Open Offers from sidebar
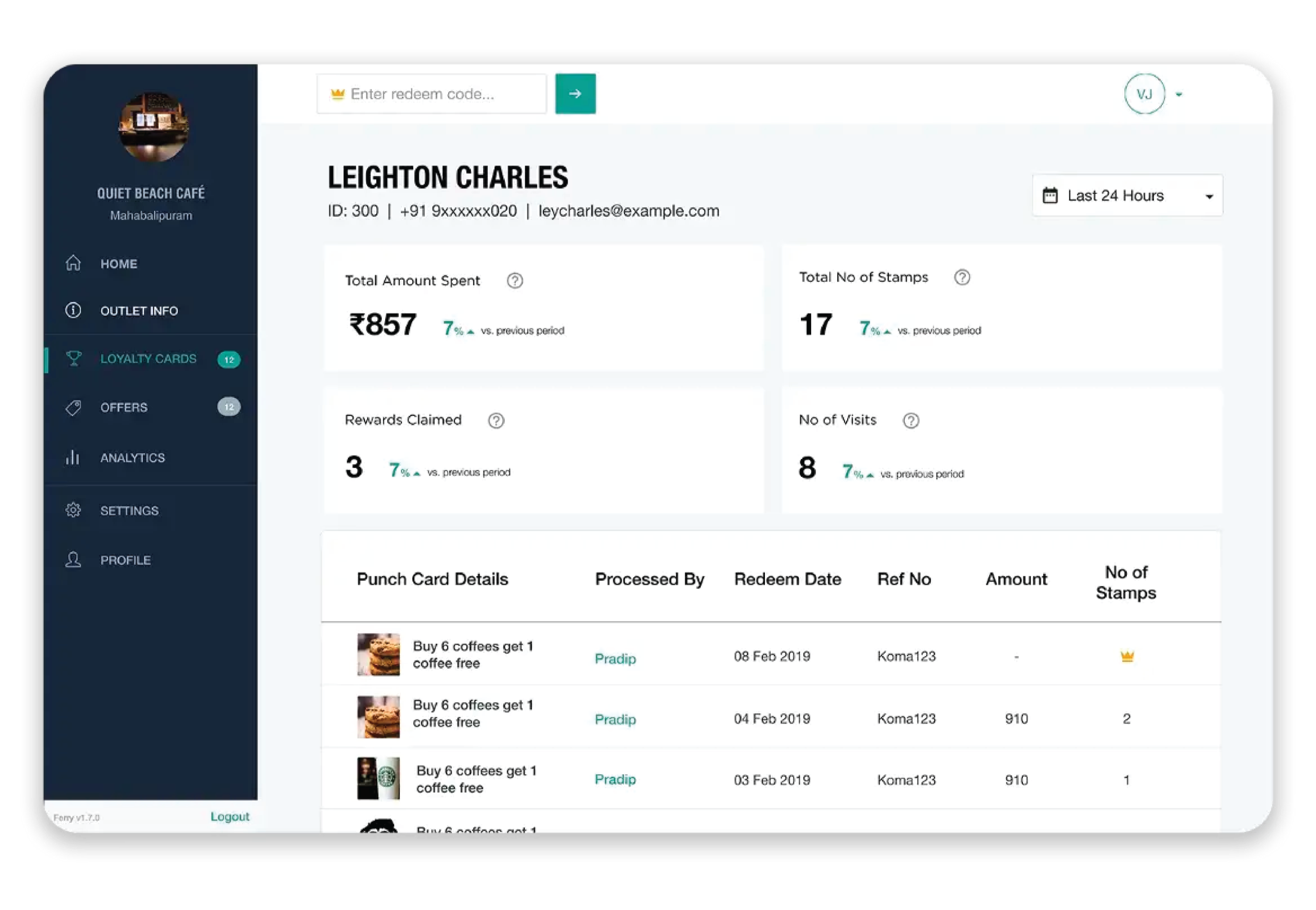The image size is (1316, 910). click(x=124, y=407)
